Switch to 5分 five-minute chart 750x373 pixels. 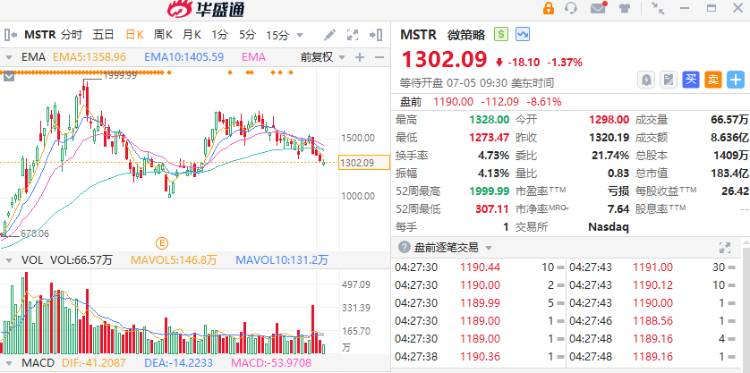click(248, 34)
